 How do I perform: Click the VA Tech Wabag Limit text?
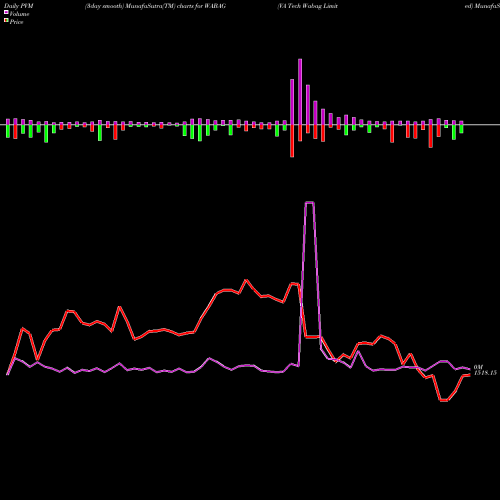308,6
